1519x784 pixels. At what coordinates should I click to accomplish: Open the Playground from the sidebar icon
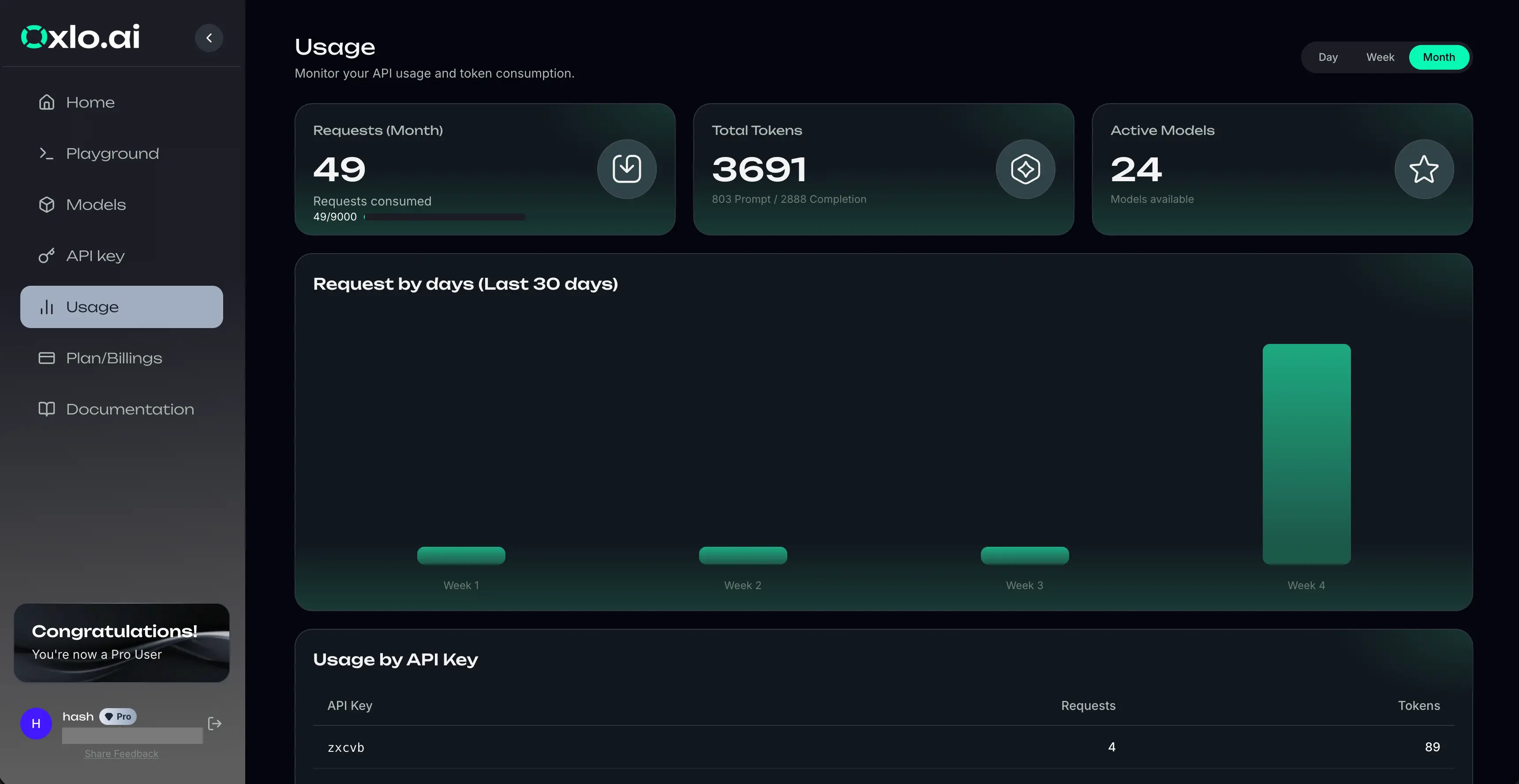(47, 153)
